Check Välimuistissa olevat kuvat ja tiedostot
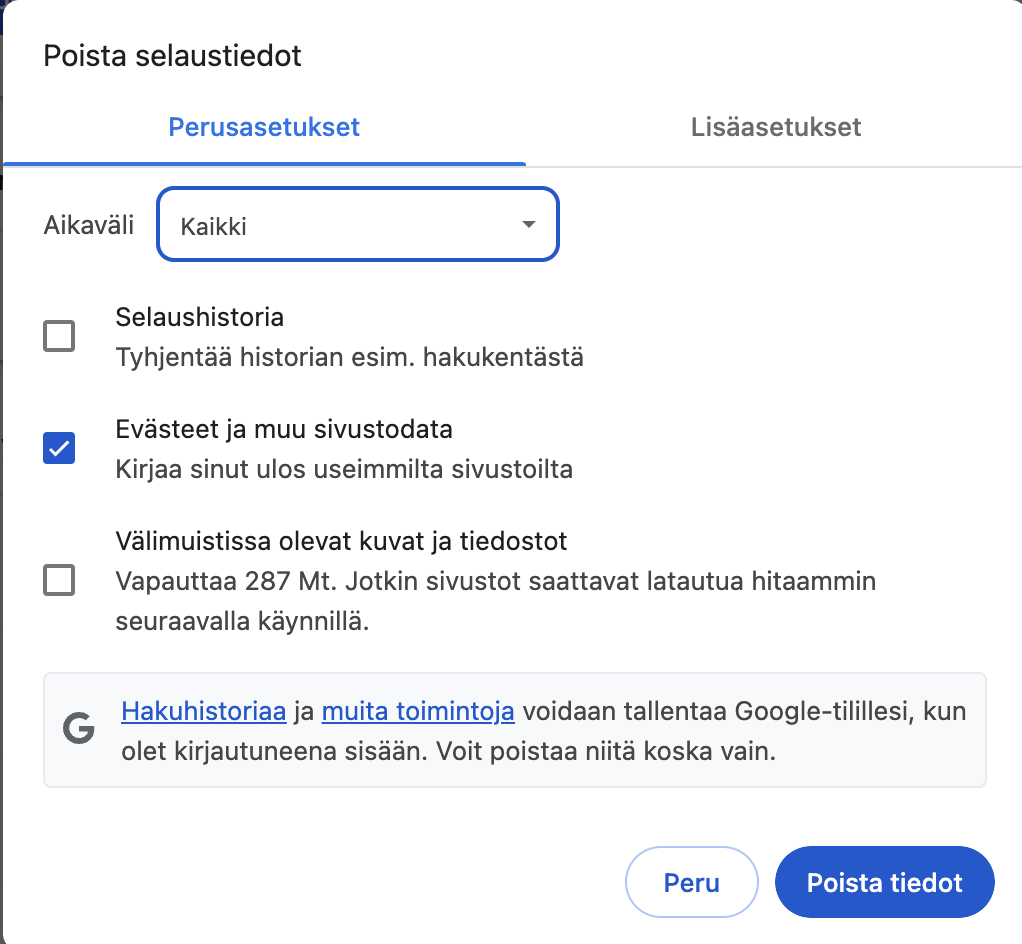The height and width of the screenshot is (944, 1022). [59, 580]
